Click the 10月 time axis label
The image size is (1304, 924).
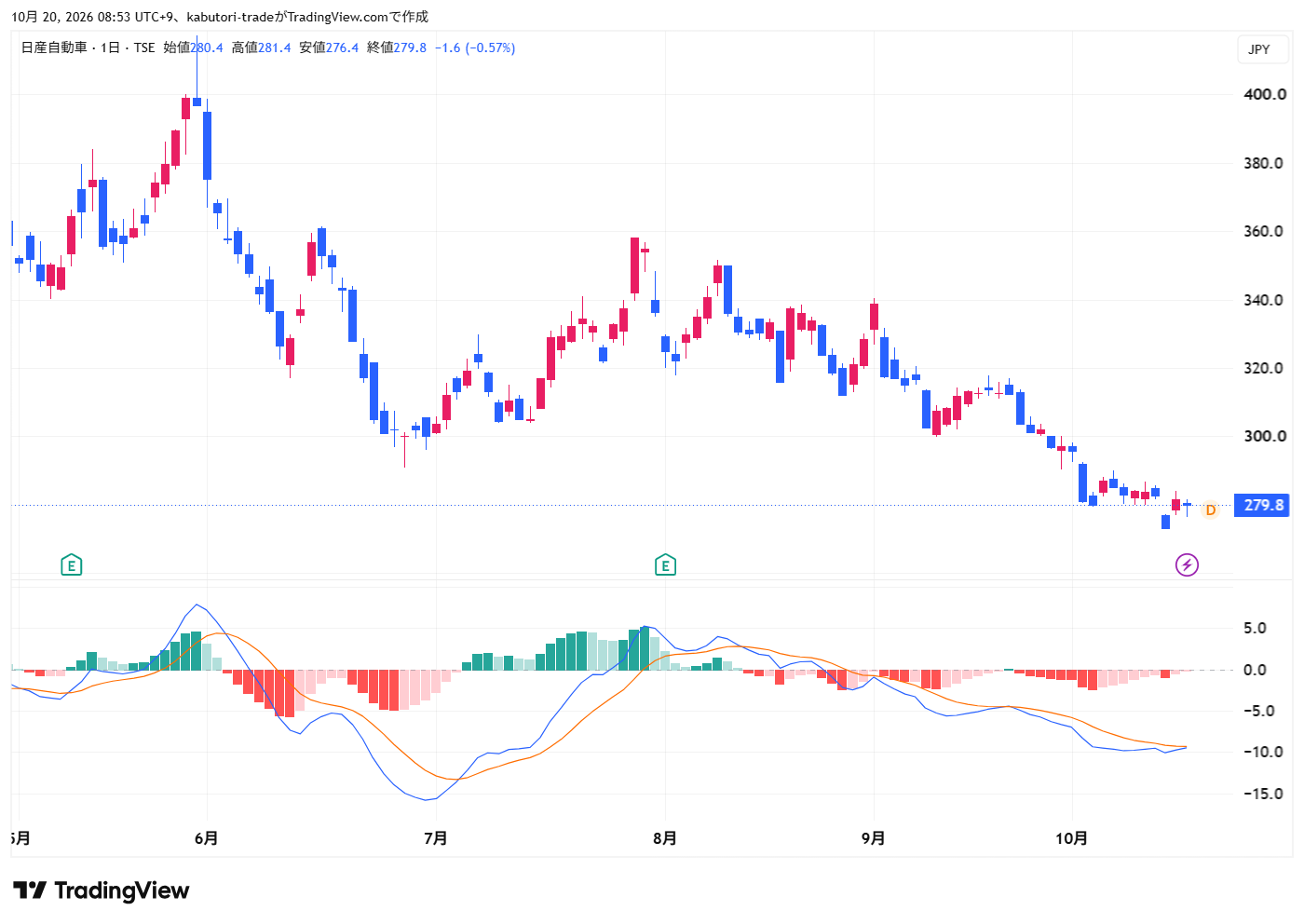(1071, 838)
